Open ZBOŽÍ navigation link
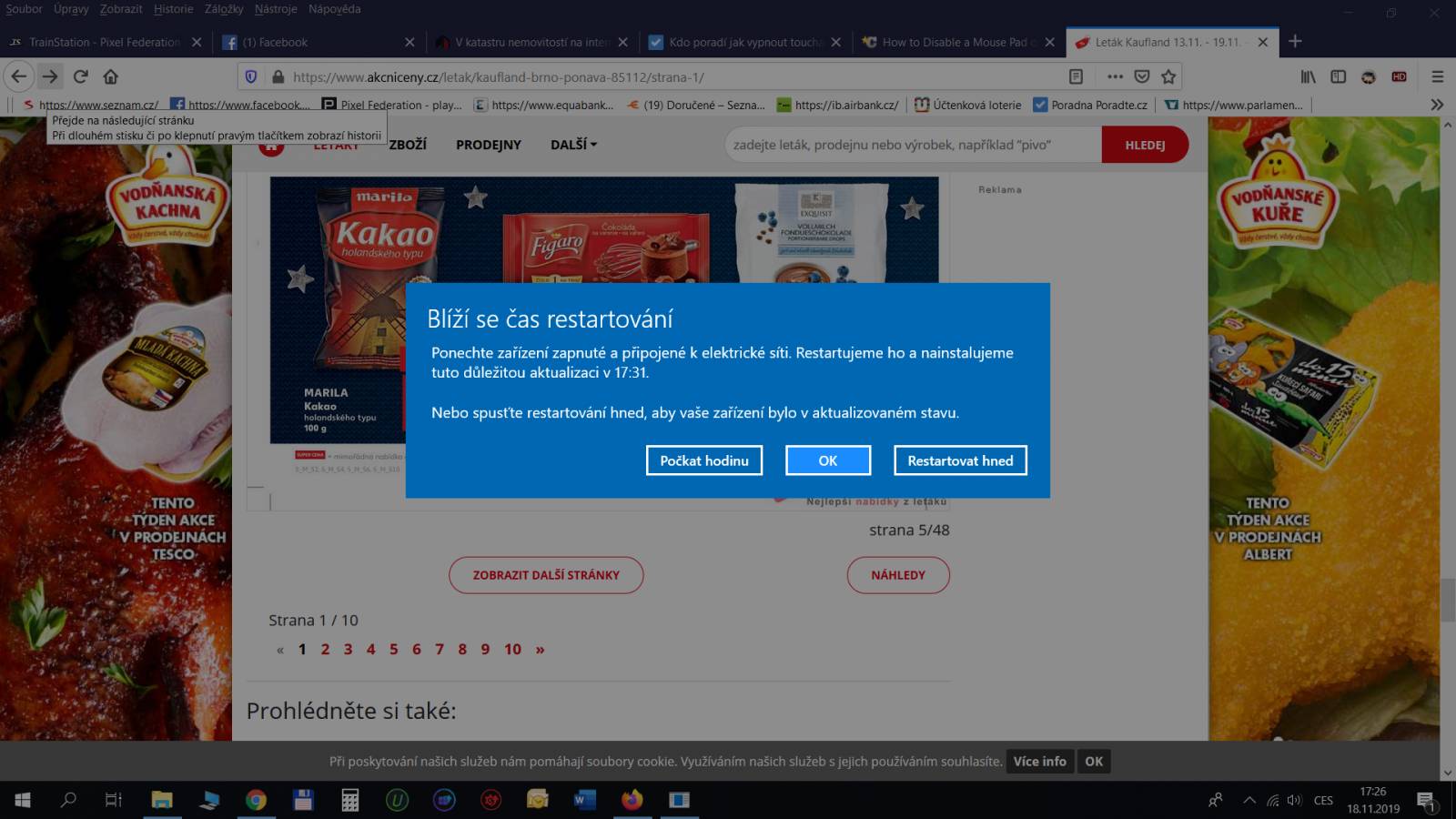Screen dimensions: 1456x819 point(408,145)
